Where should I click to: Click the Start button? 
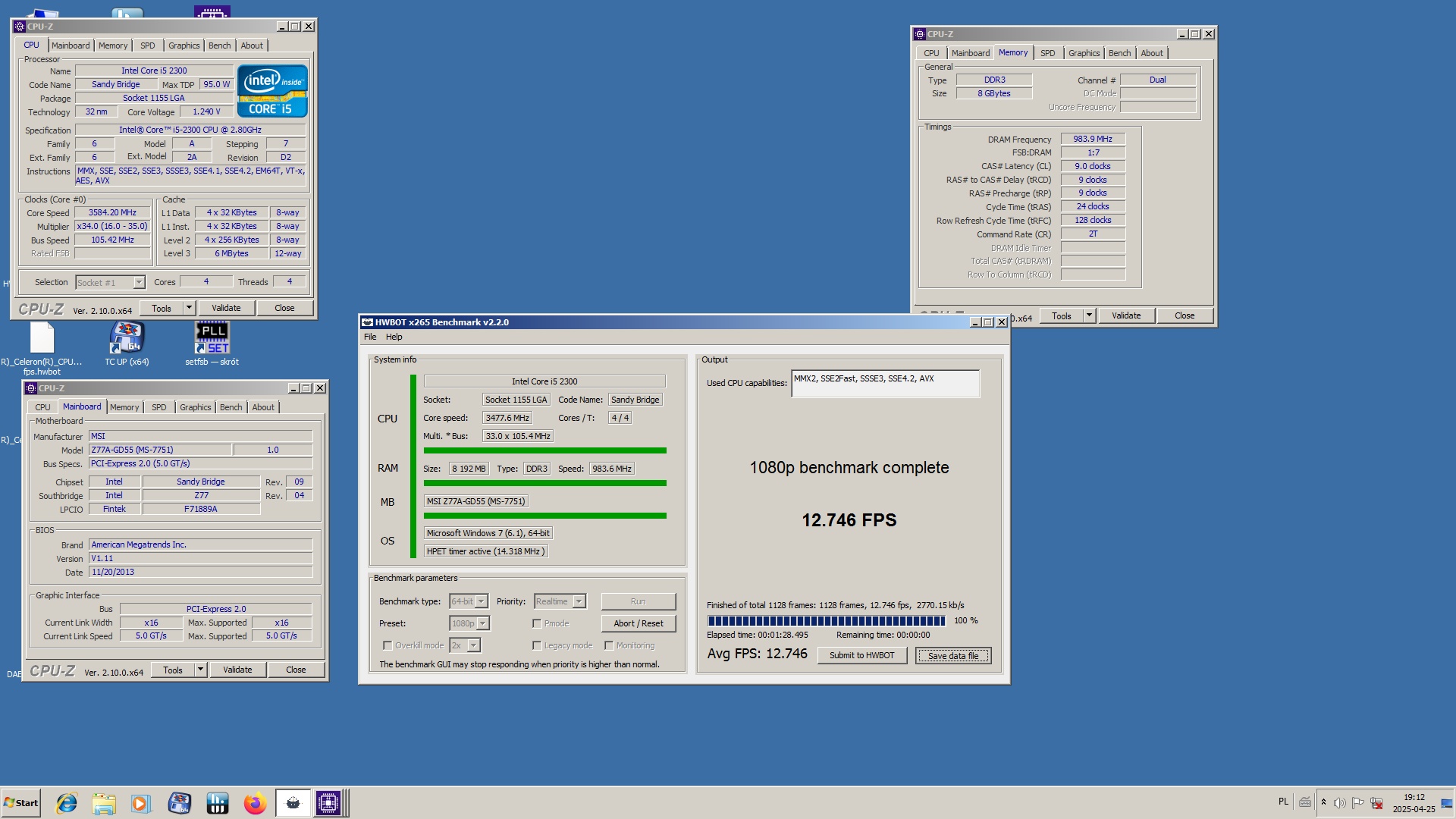click(x=20, y=803)
